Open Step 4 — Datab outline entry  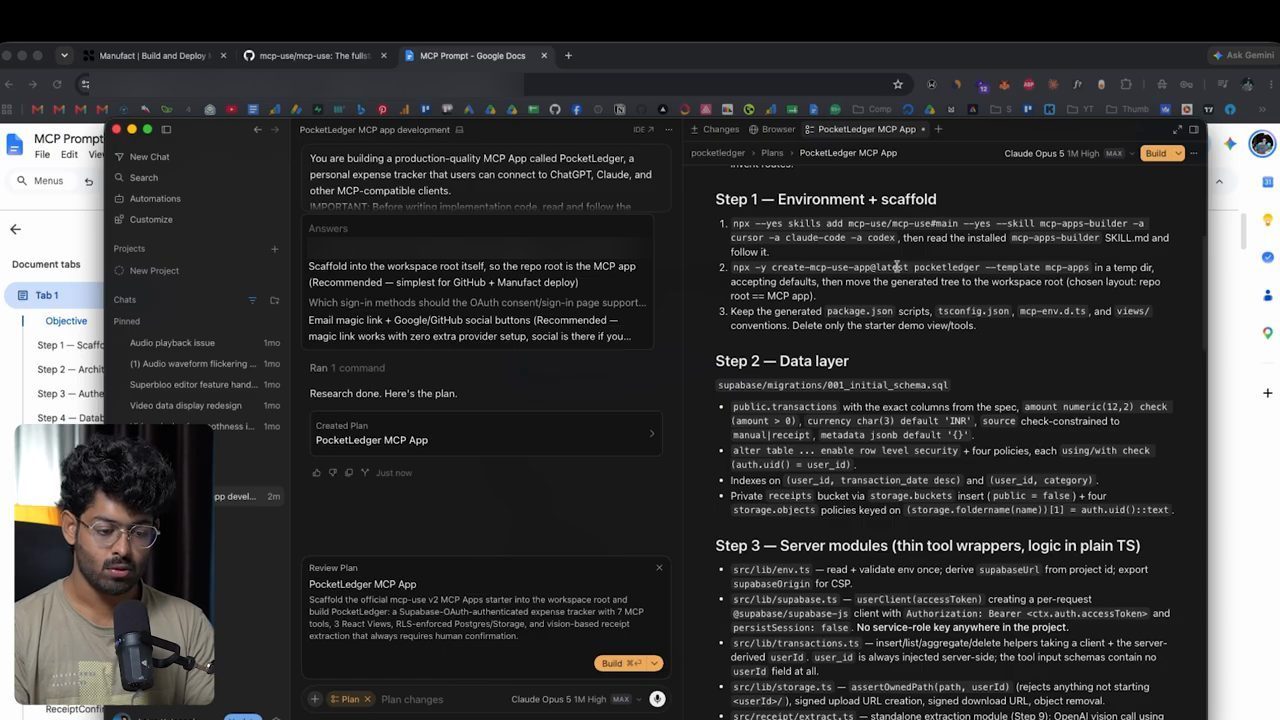70,418
